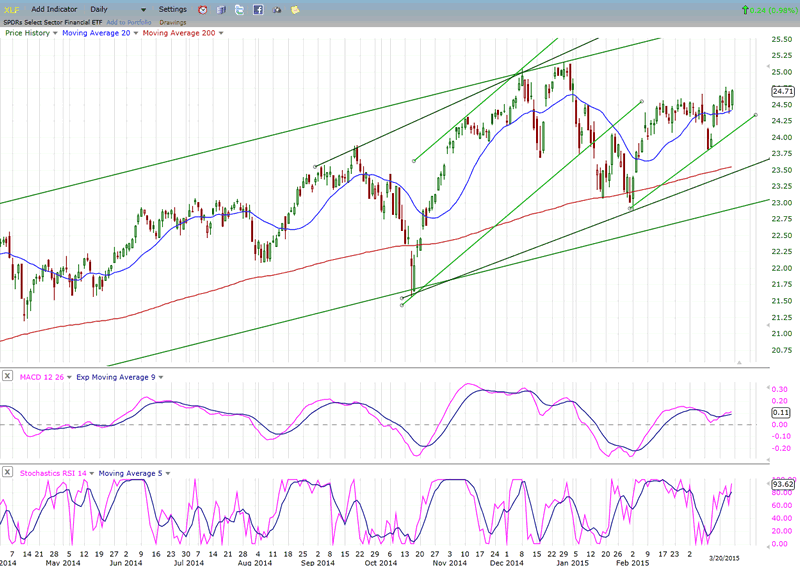Image resolution: width=800 pixels, height=566 pixels.
Task: Open the Daily timeframe dropdown
Action: (118, 9)
